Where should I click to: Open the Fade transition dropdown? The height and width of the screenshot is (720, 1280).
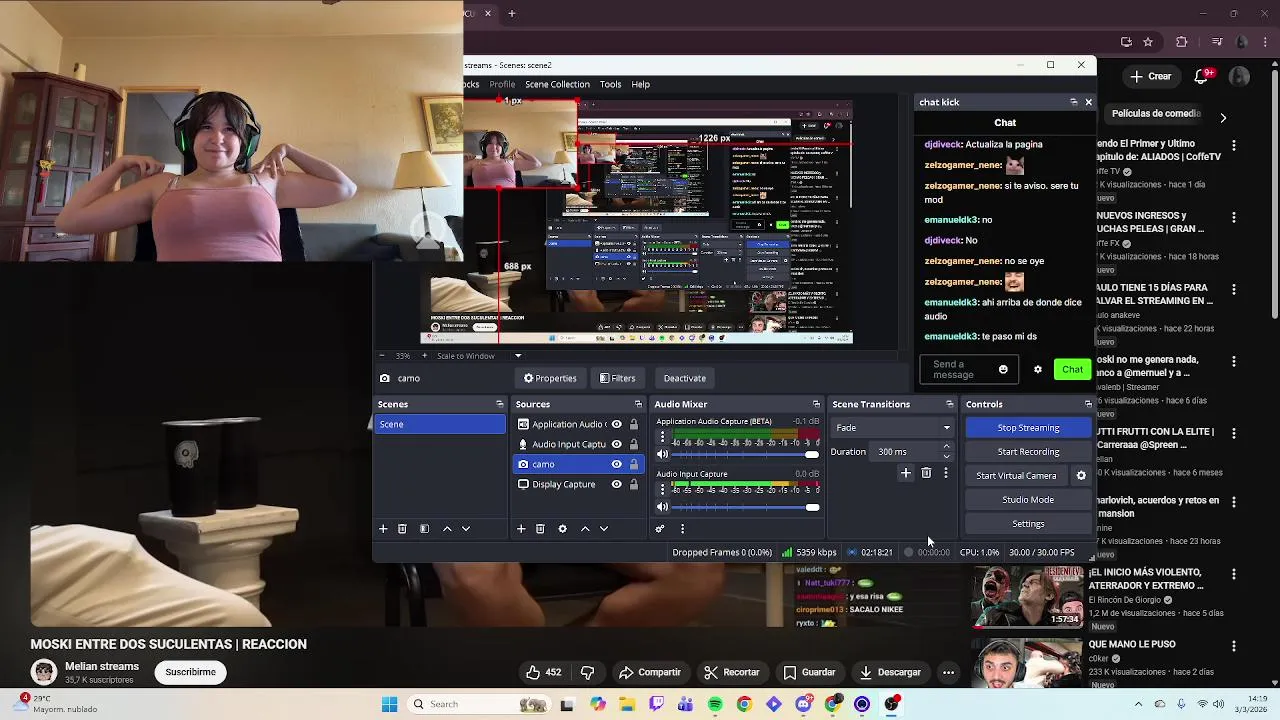click(x=893, y=428)
